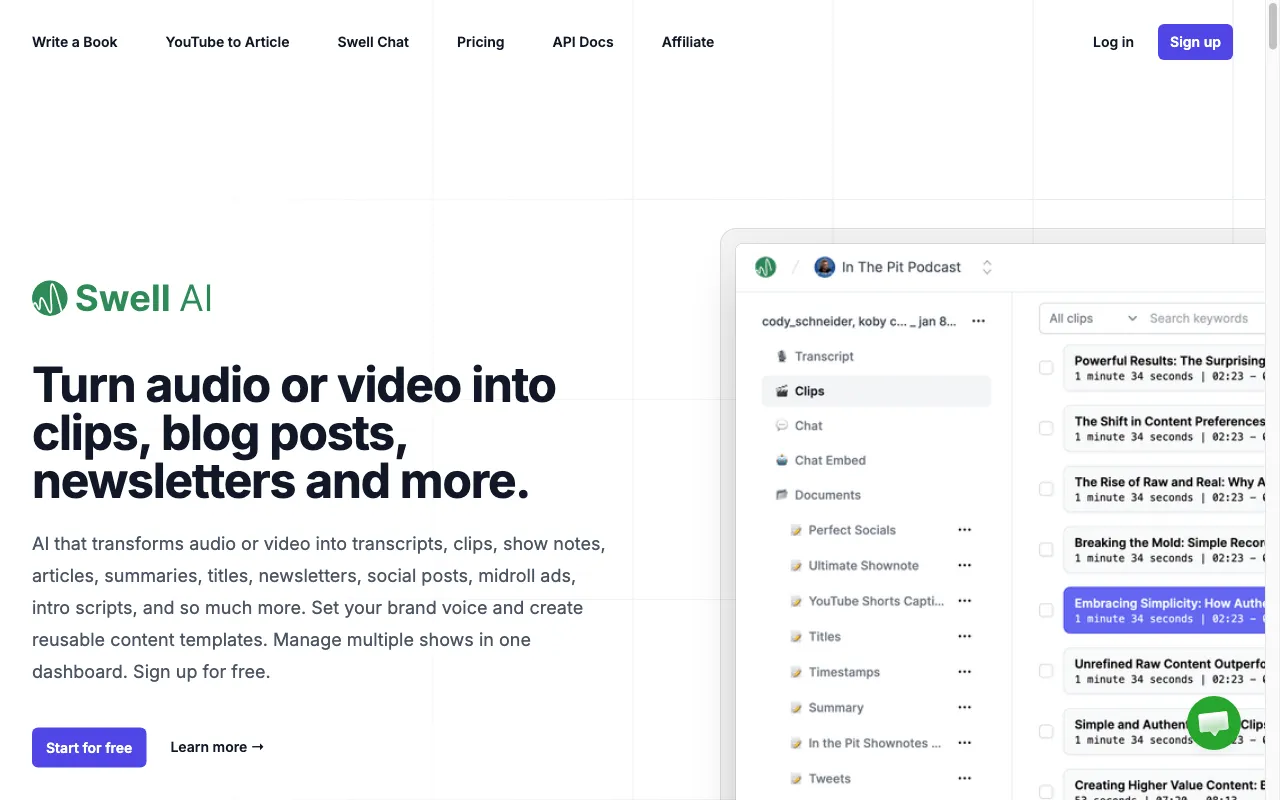
Task: Check the box for Simple and Authentic clip
Action: tap(1046, 732)
